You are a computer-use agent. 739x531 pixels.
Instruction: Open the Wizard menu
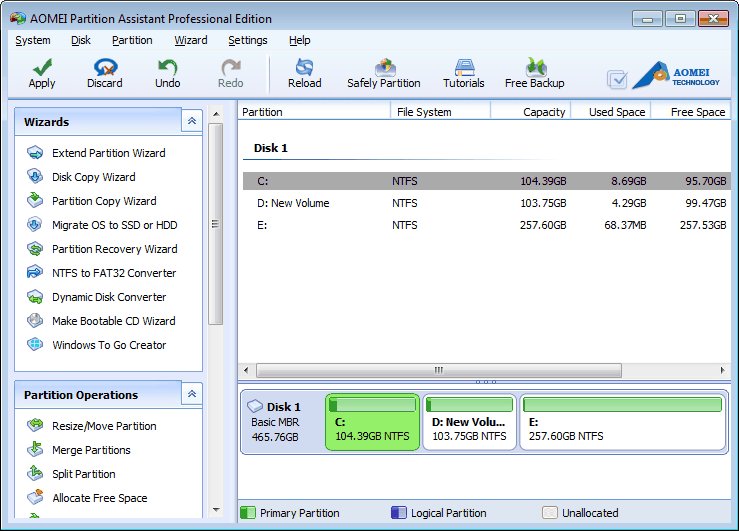pyautogui.click(x=191, y=41)
